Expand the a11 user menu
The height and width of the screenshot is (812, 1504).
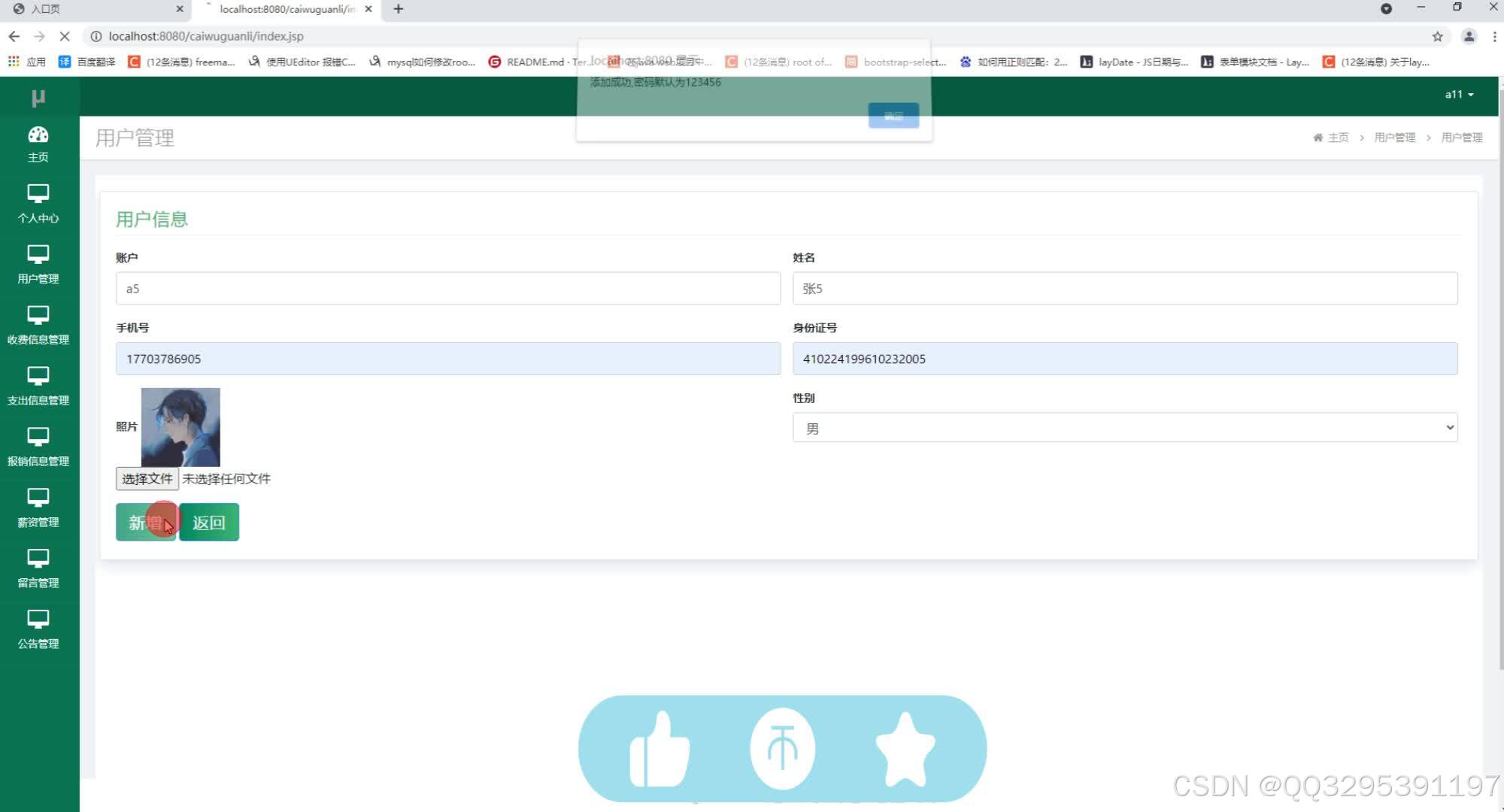pyautogui.click(x=1459, y=95)
